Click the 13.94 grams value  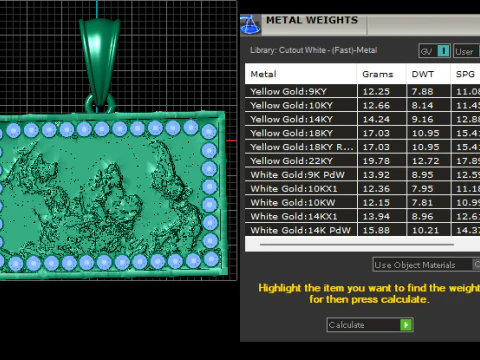pyautogui.click(x=376, y=217)
